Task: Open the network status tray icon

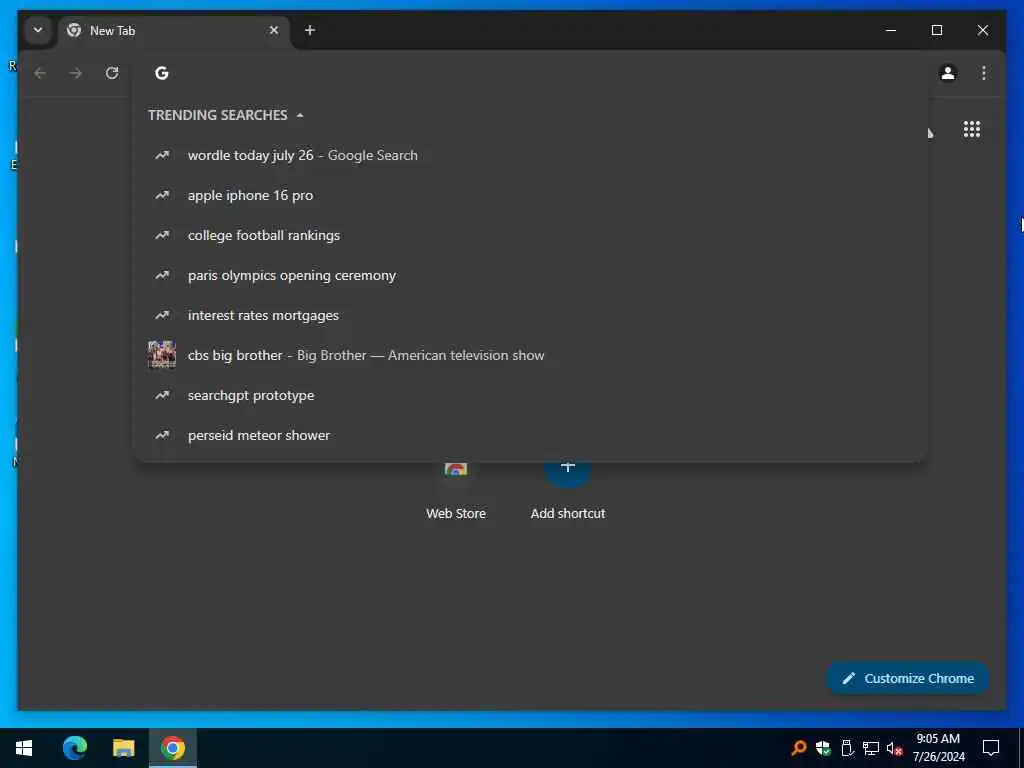Action: pyautogui.click(x=871, y=748)
